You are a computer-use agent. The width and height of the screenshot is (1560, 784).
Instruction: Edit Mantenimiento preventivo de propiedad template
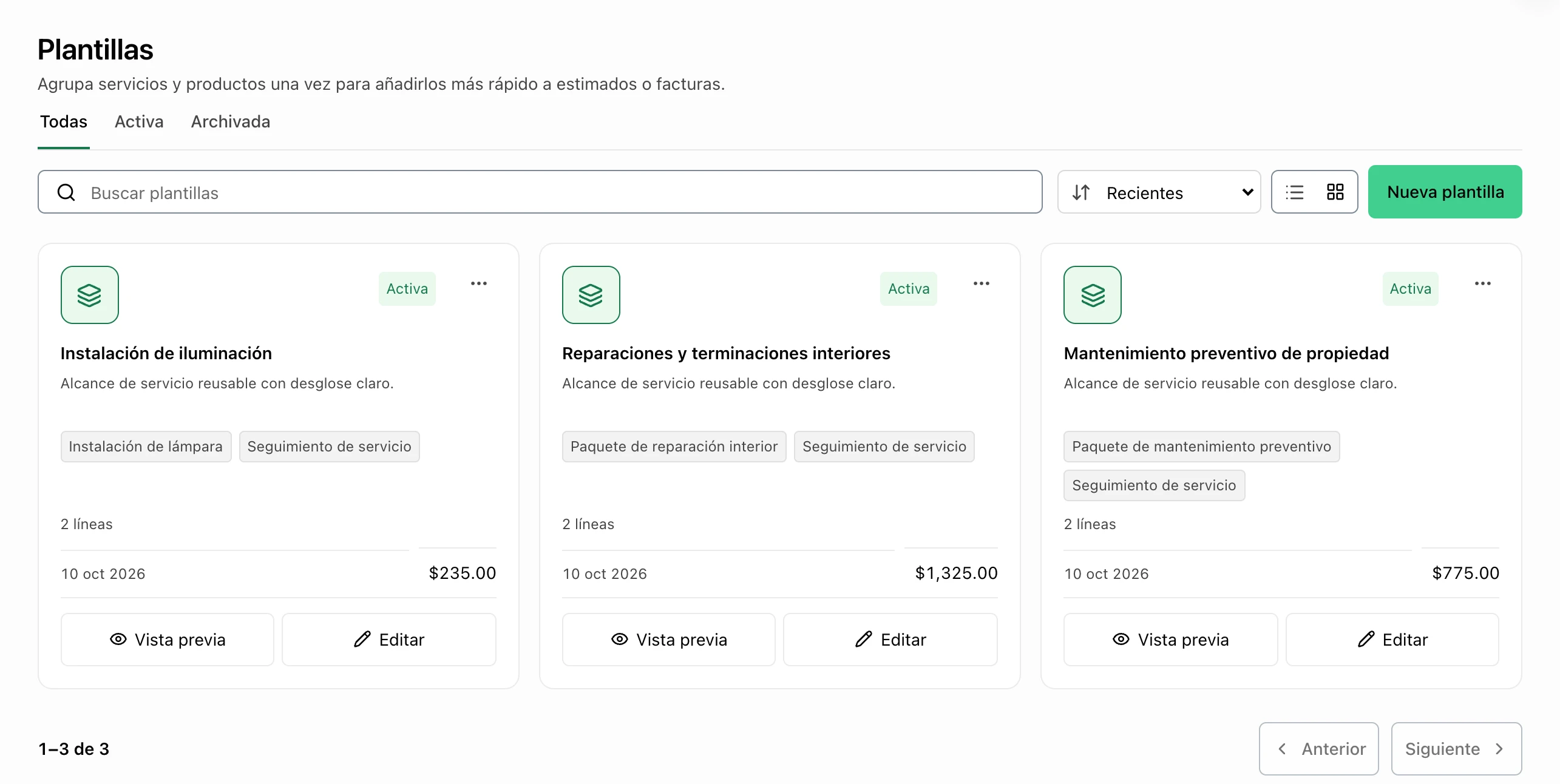pyautogui.click(x=1392, y=640)
